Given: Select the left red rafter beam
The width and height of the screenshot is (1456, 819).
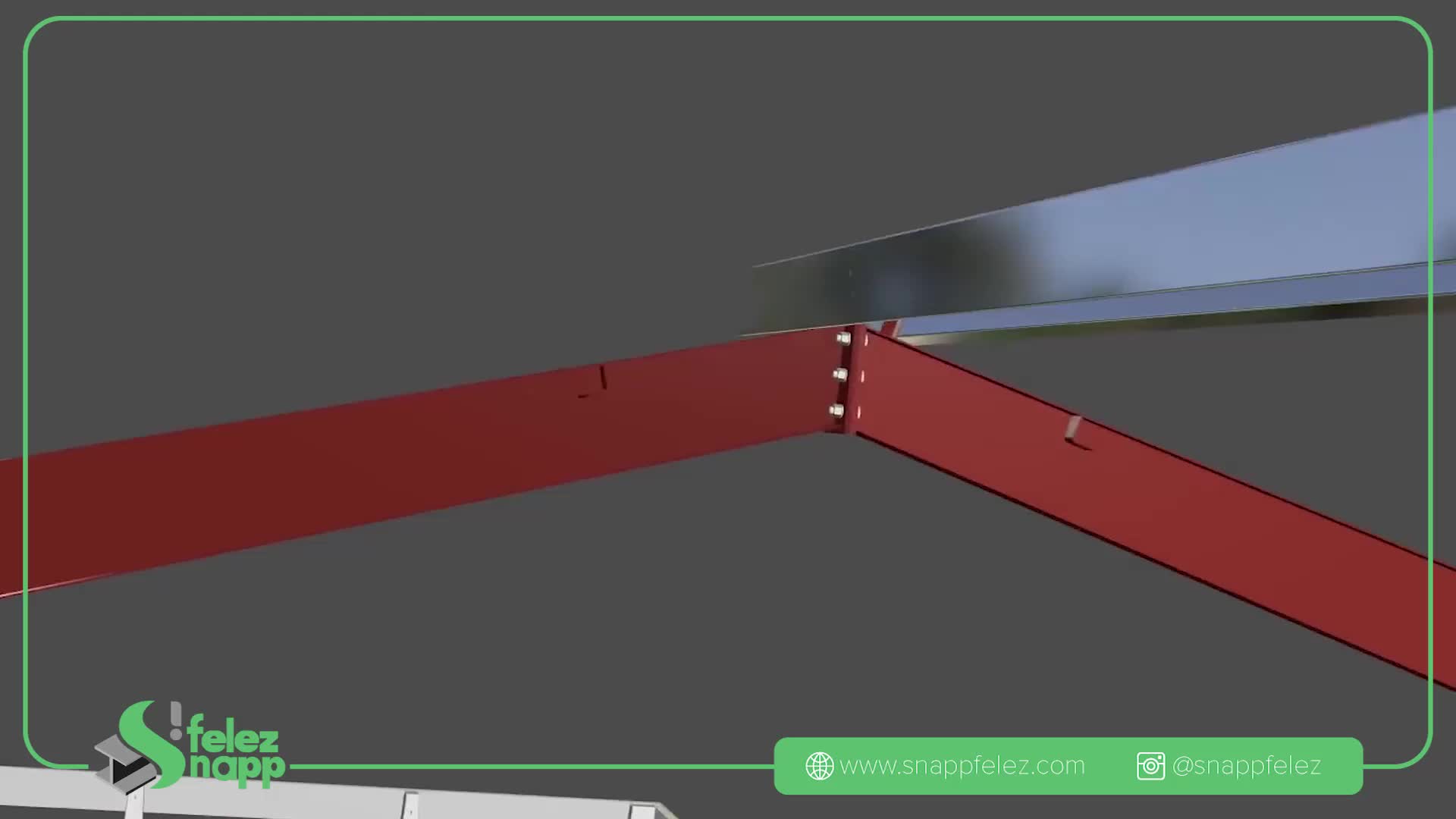Looking at the screenshot, I should (x=379, y=463).
